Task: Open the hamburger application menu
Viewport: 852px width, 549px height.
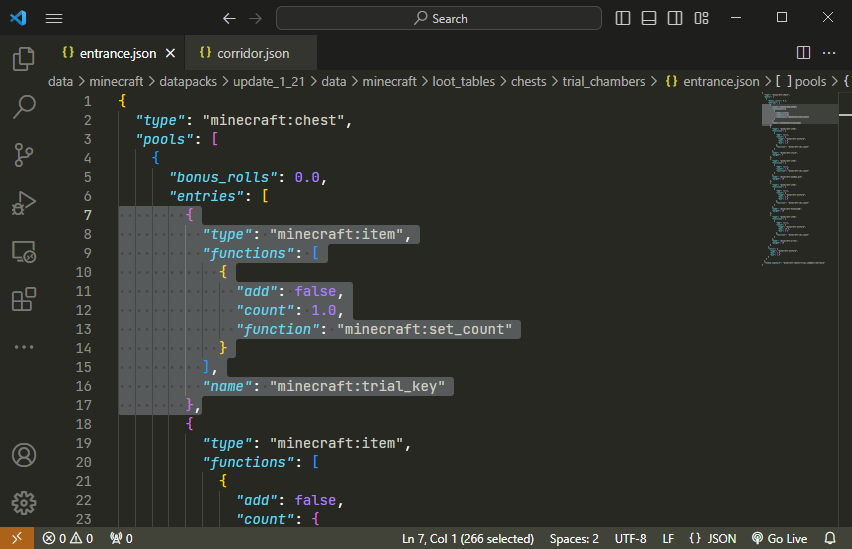Action: [54, 18]
